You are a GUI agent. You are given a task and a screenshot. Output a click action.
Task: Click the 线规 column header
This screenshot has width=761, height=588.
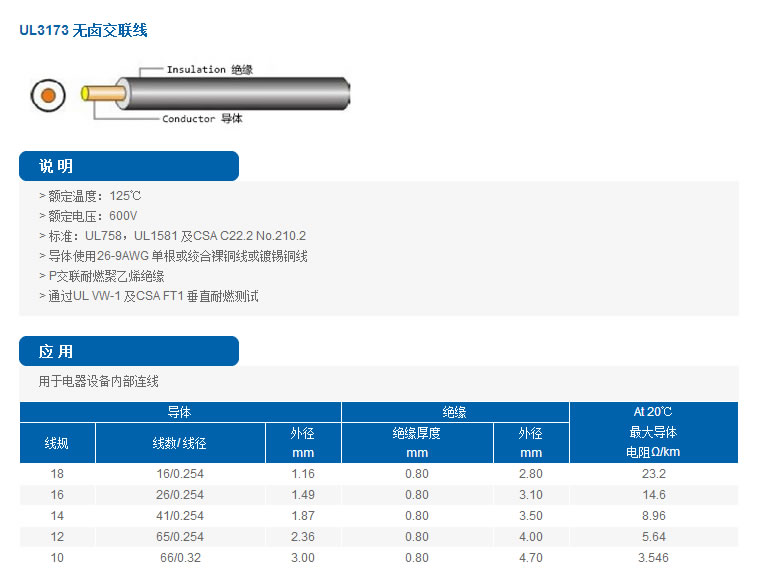(57, 443)
